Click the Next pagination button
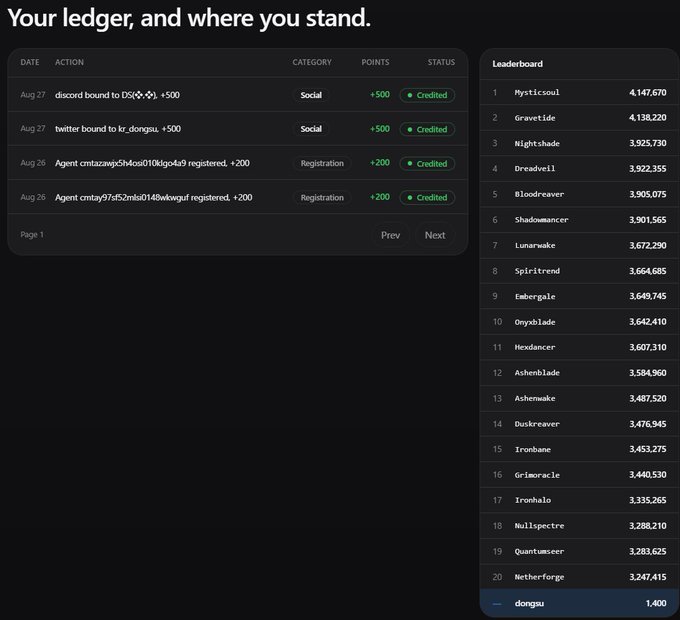Viewport: 680px width, 620px height. tap(435, 235)
